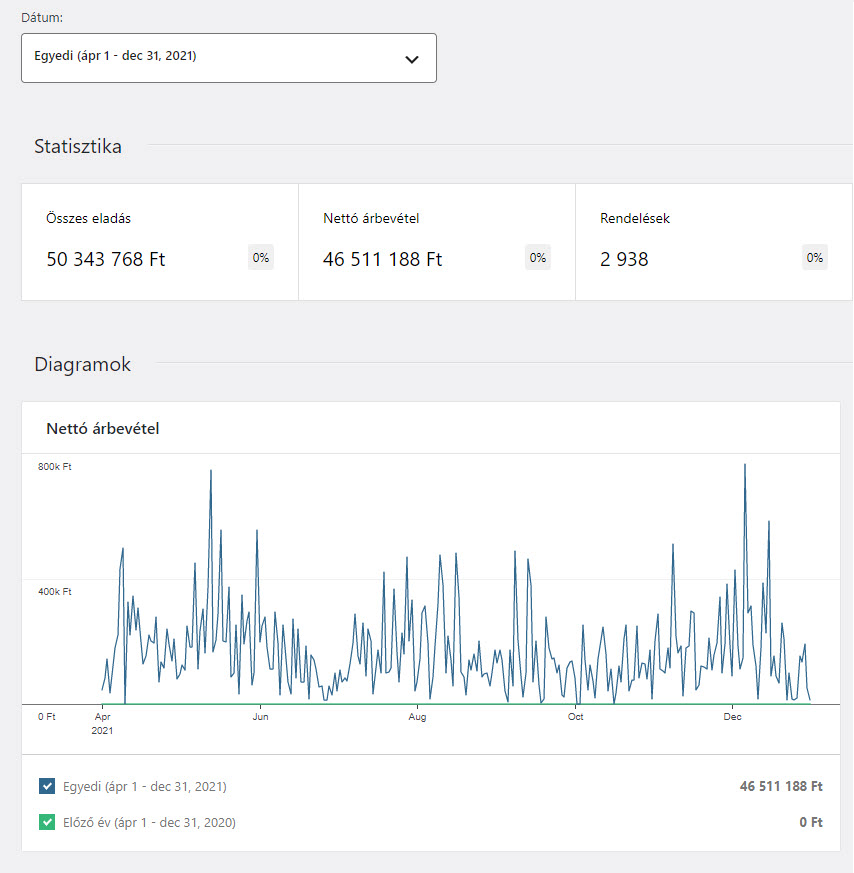Image resolution: width=854 pixels, height=873 pixels.
Task: Click the 0% badge on Összes eladás
Action: (x=261, y=258)
